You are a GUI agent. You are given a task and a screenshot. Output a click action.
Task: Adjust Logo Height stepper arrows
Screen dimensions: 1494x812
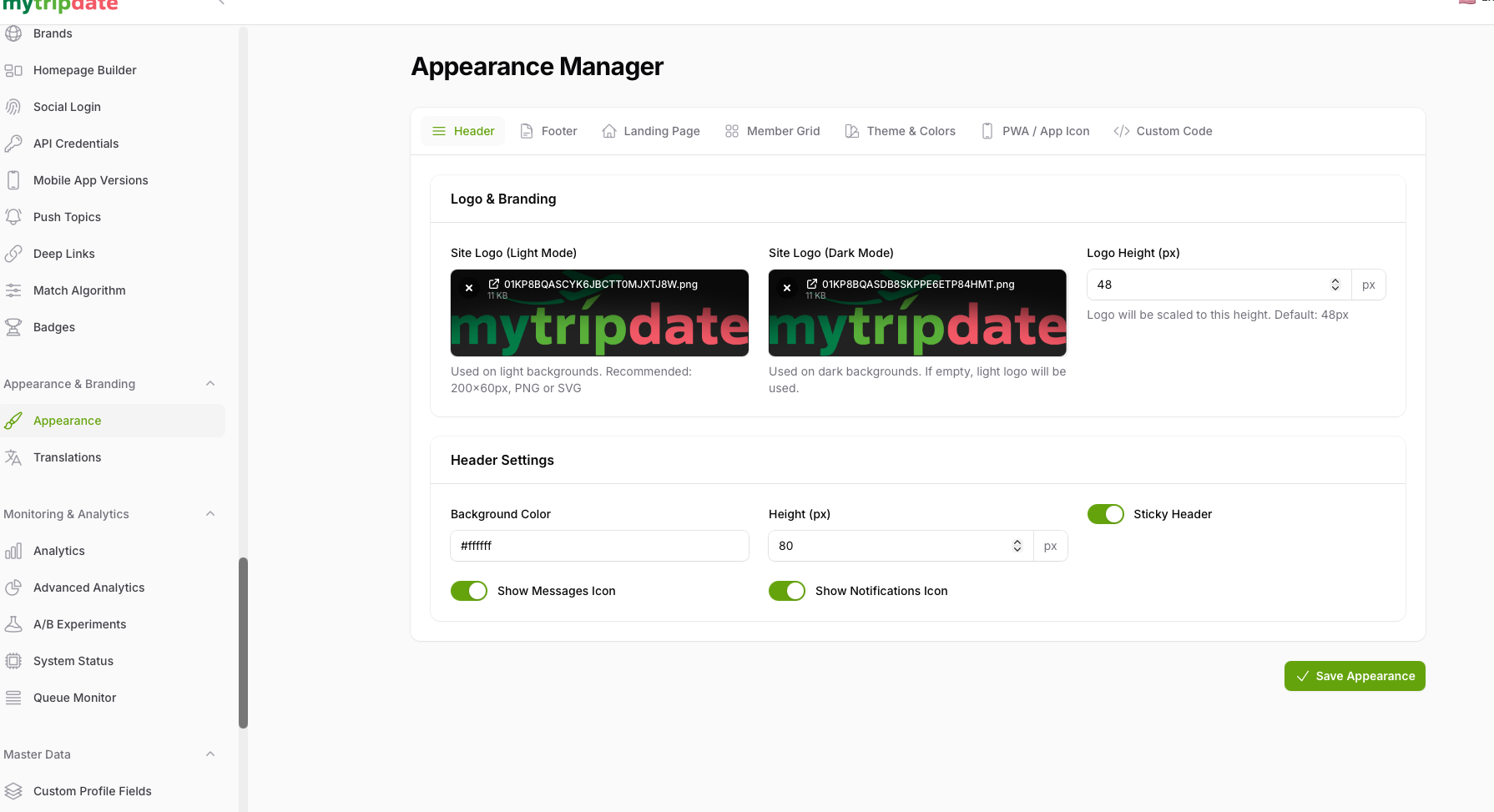coord(1335,285)
